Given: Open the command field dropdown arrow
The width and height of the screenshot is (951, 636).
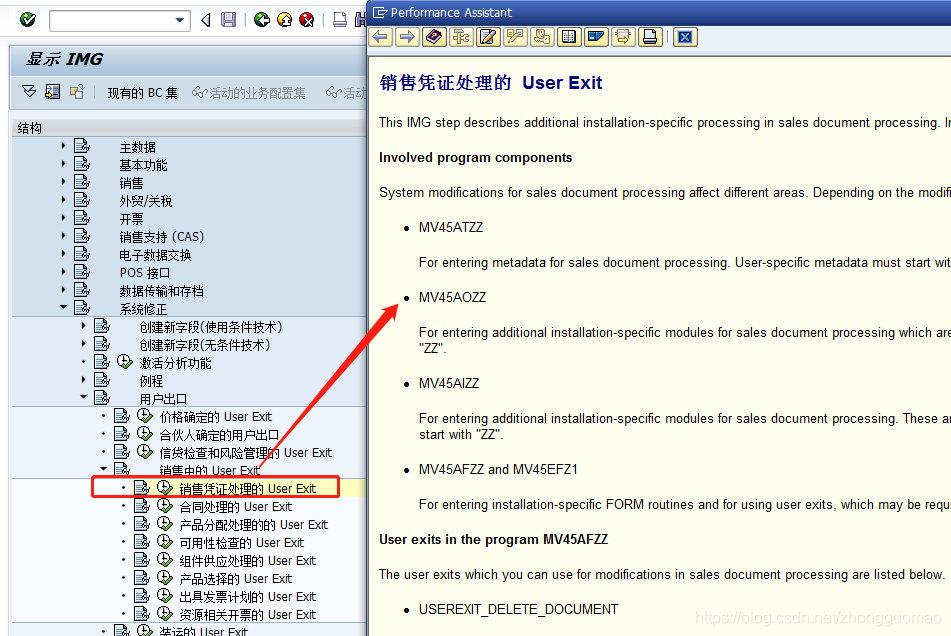Looking at the screenshot, I should (179, 19).
